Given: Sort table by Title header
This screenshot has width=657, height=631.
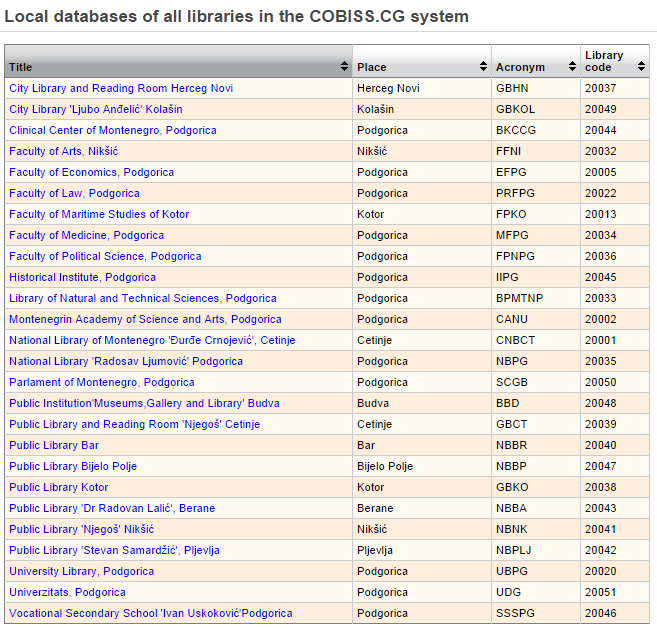Looking at the screenshot, I should [21, 67].
